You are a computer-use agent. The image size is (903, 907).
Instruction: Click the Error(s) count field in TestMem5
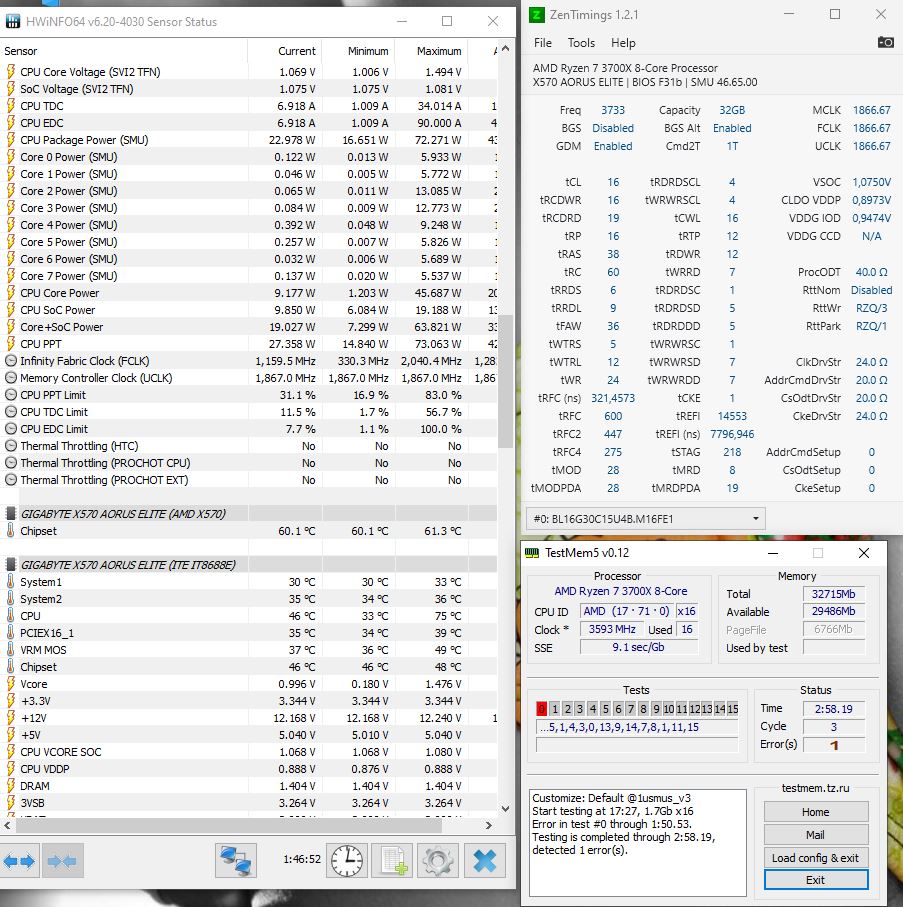834,745
